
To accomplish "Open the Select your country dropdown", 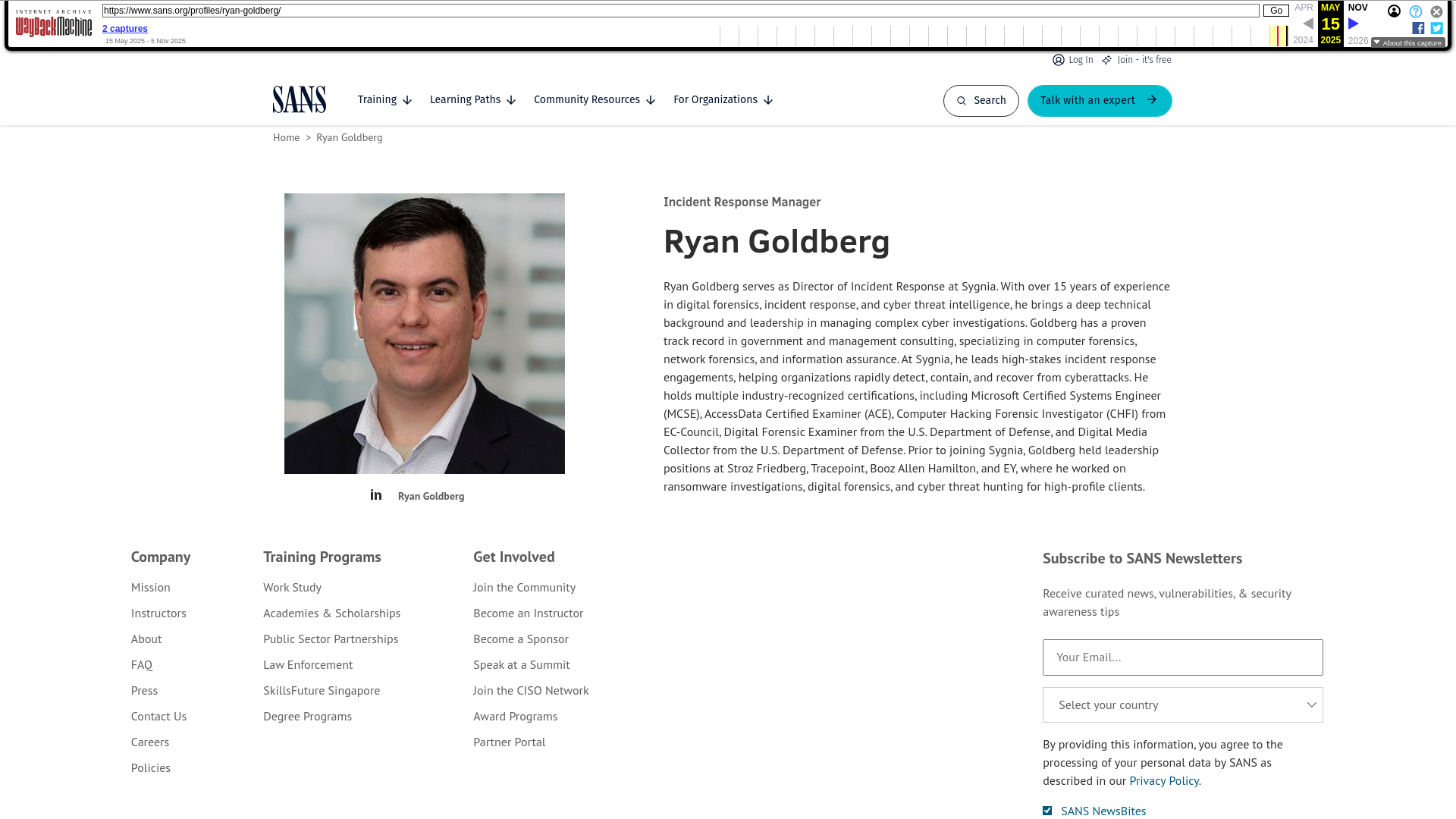I will tap(1182, 704).
